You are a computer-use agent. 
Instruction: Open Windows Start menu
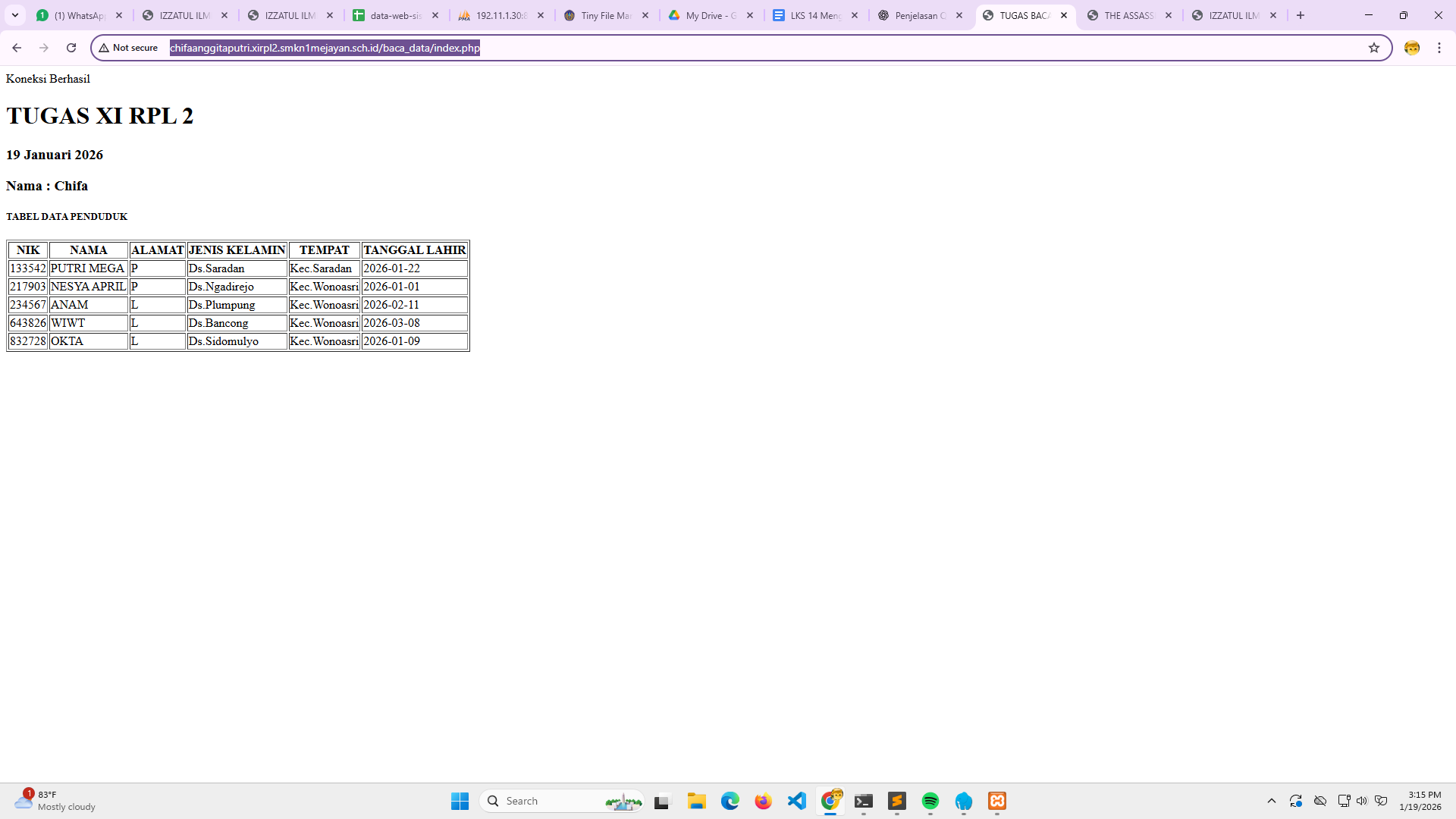[x=460, y=801]
